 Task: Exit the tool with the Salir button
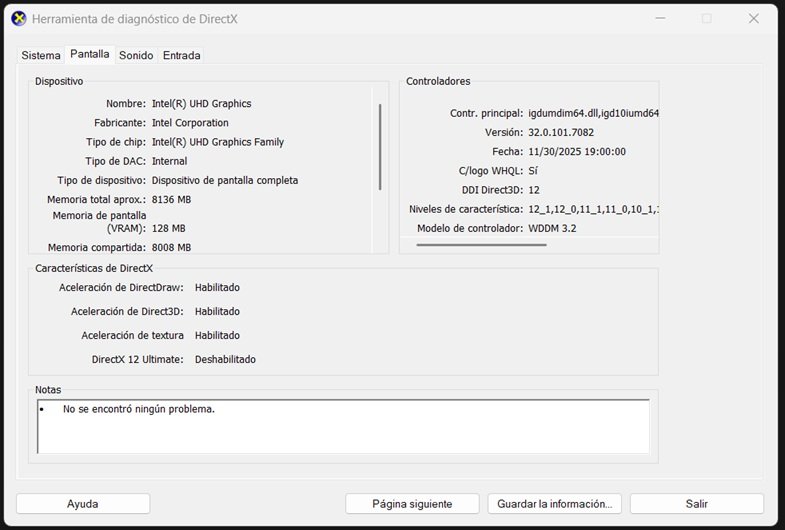(x=696, y=504)
